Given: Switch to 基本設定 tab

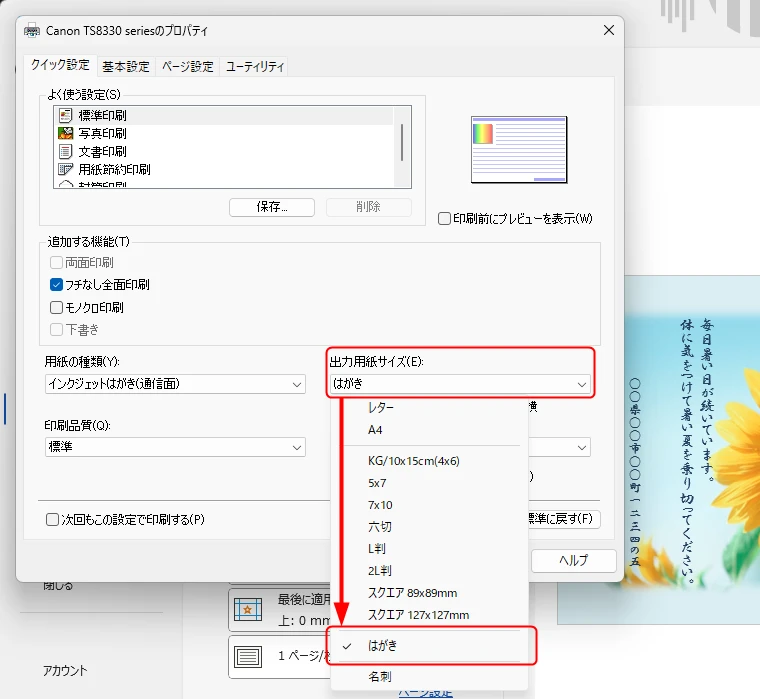Looking at the screenshot, I should 126,66.
